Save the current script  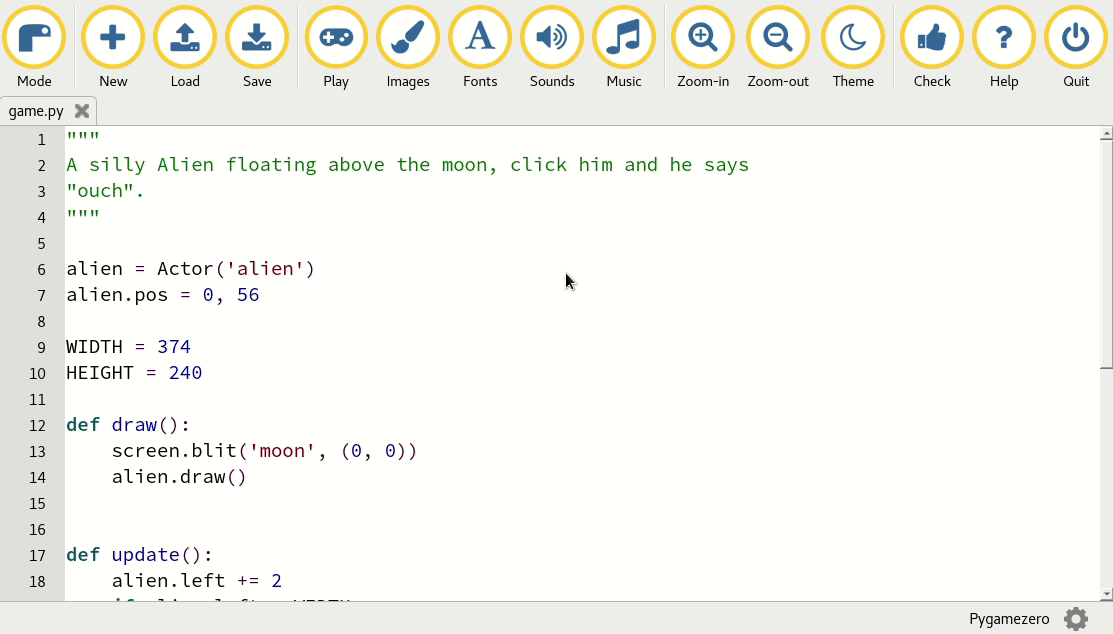[x=257, y=35]
